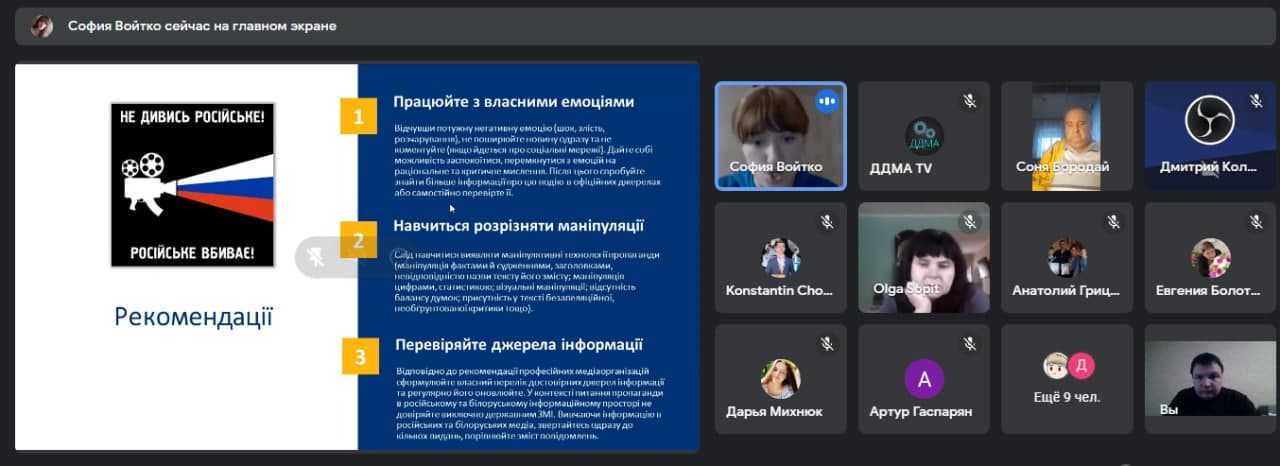Click the purple 'A' avatar of Артур Гаспарян
This screenshot has height=466, width=1280.
923,379
